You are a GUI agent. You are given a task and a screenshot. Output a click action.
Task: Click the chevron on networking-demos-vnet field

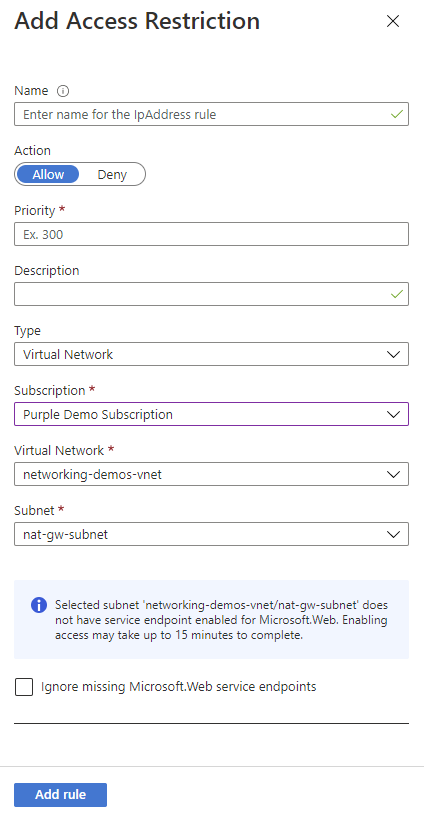(x=394, y=474)
